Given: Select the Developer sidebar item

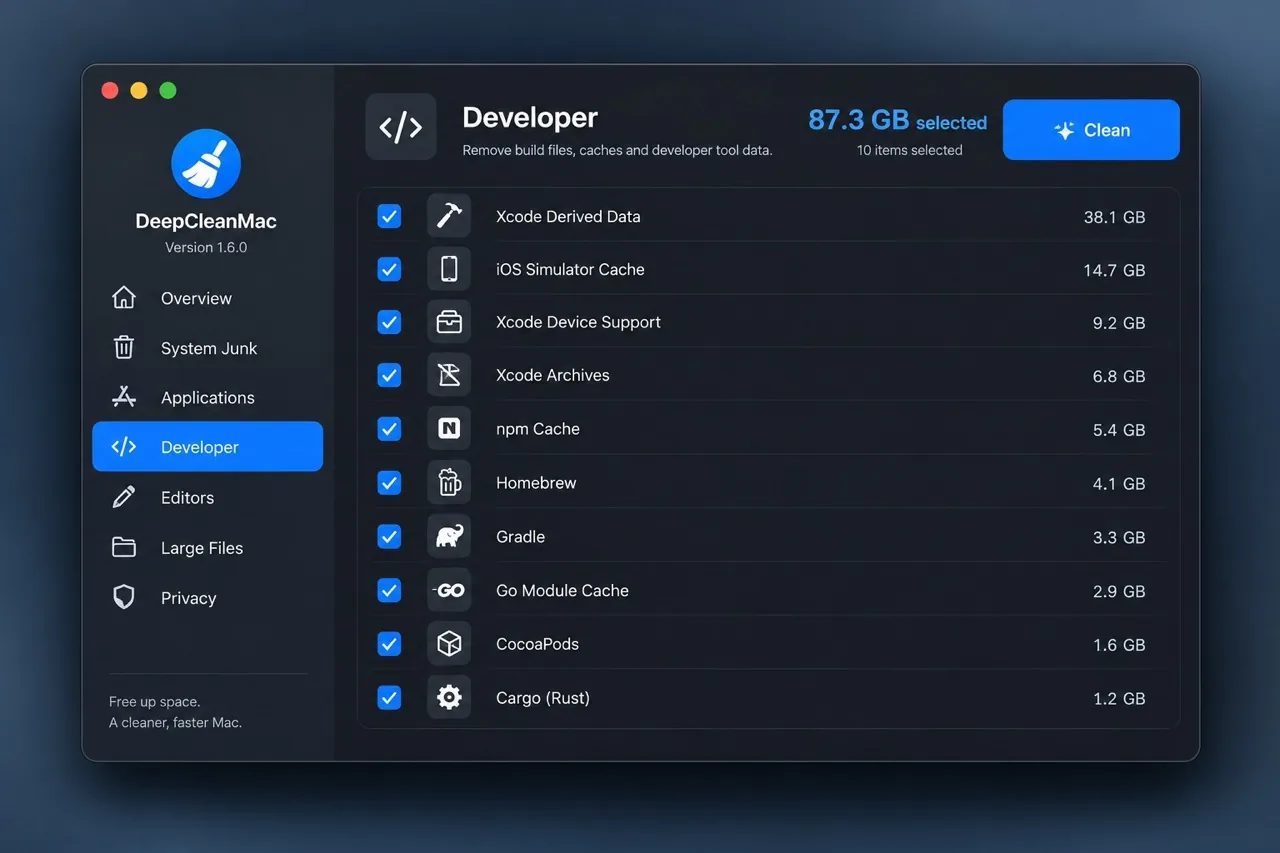Looking at the screenshot, I should [x=207, y=447].
